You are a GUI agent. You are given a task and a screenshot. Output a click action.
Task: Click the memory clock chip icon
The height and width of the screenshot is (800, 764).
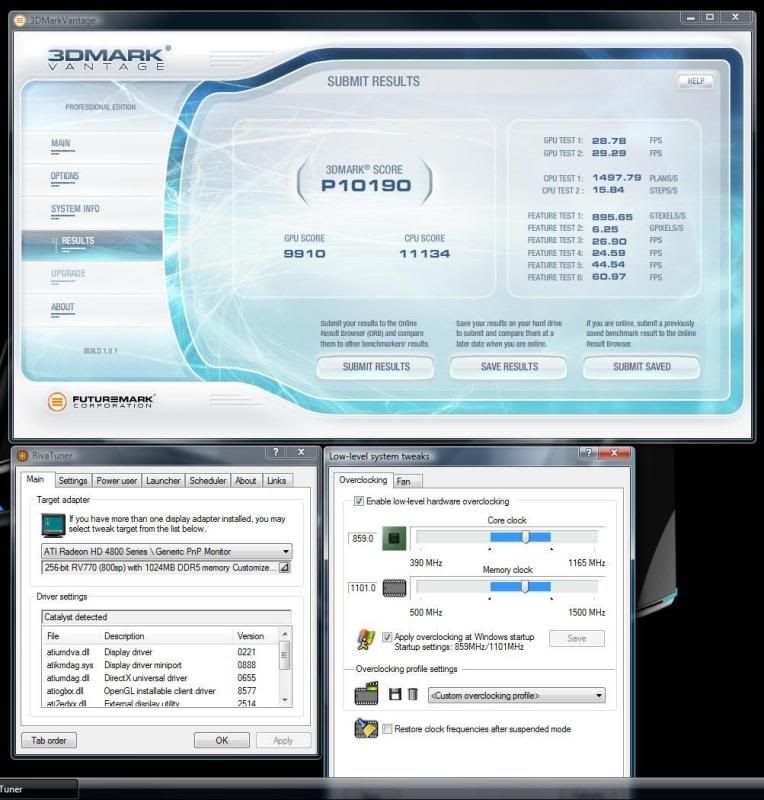point(394,588)
